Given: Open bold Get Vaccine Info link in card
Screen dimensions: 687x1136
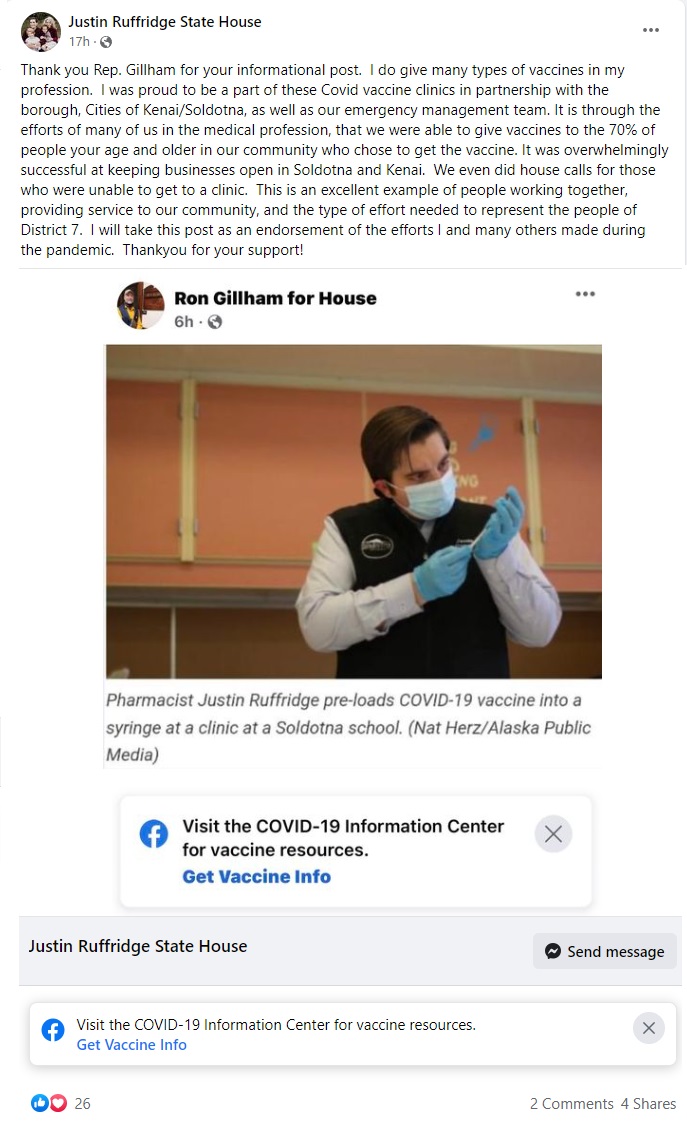Looking at the screenshot, I should pos(257,877).
